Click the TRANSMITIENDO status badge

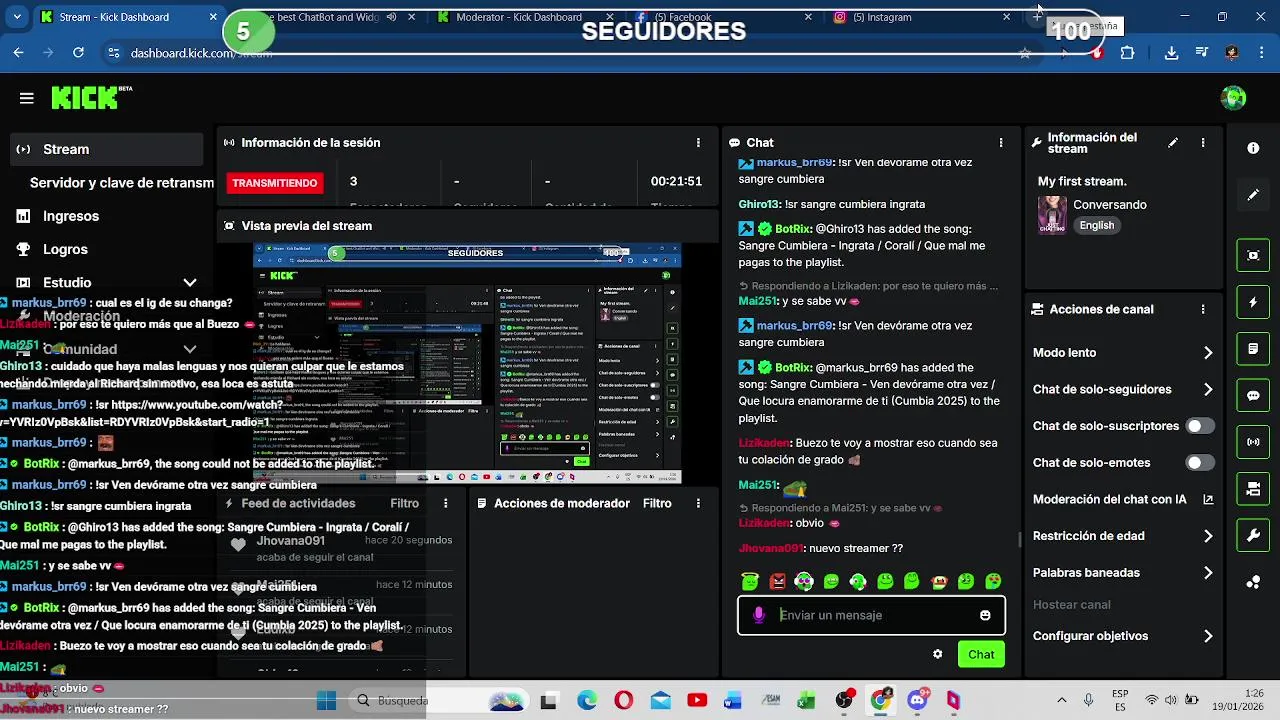[275, 183]
